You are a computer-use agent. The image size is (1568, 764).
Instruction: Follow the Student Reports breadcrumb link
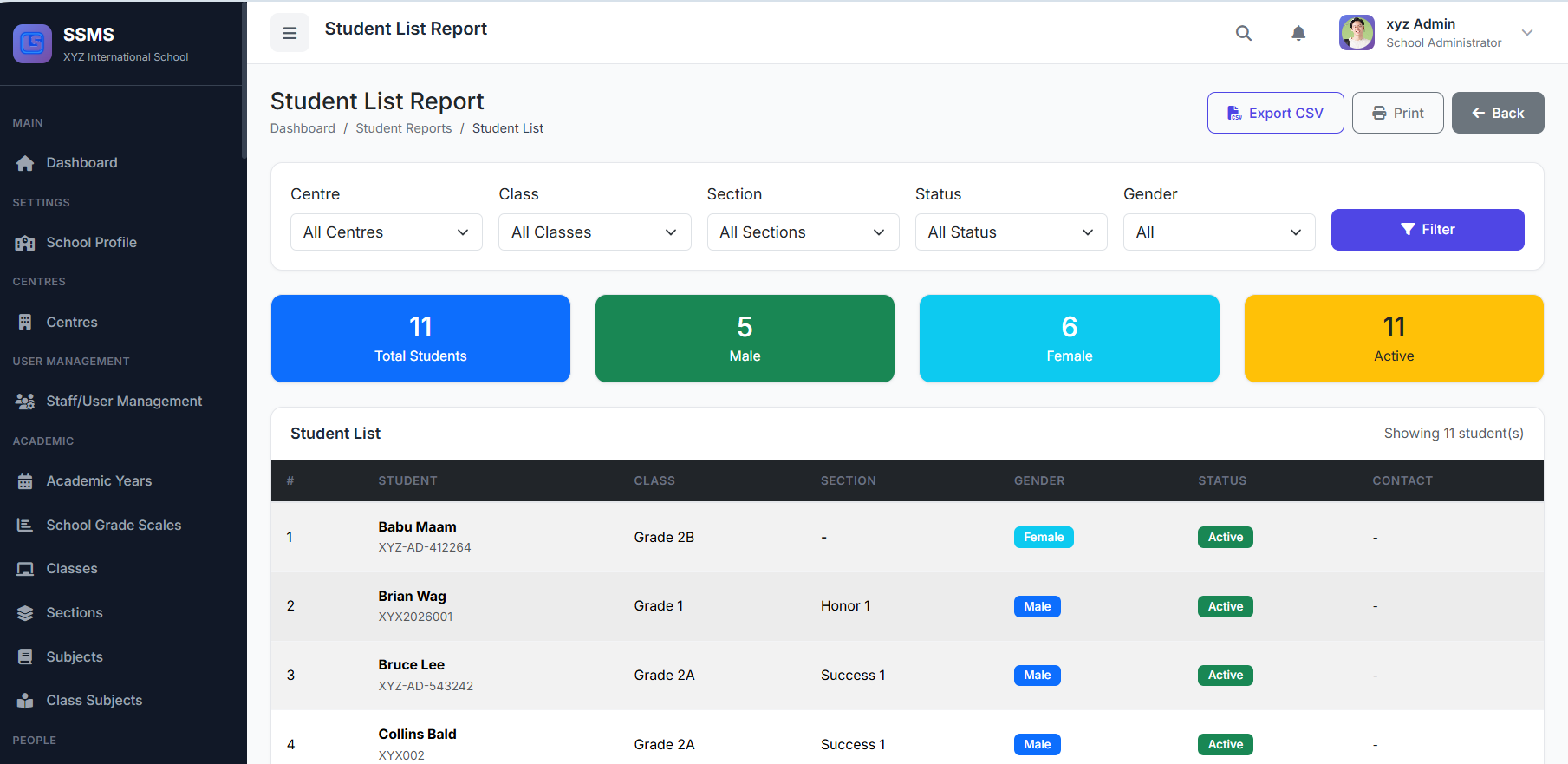403,128
